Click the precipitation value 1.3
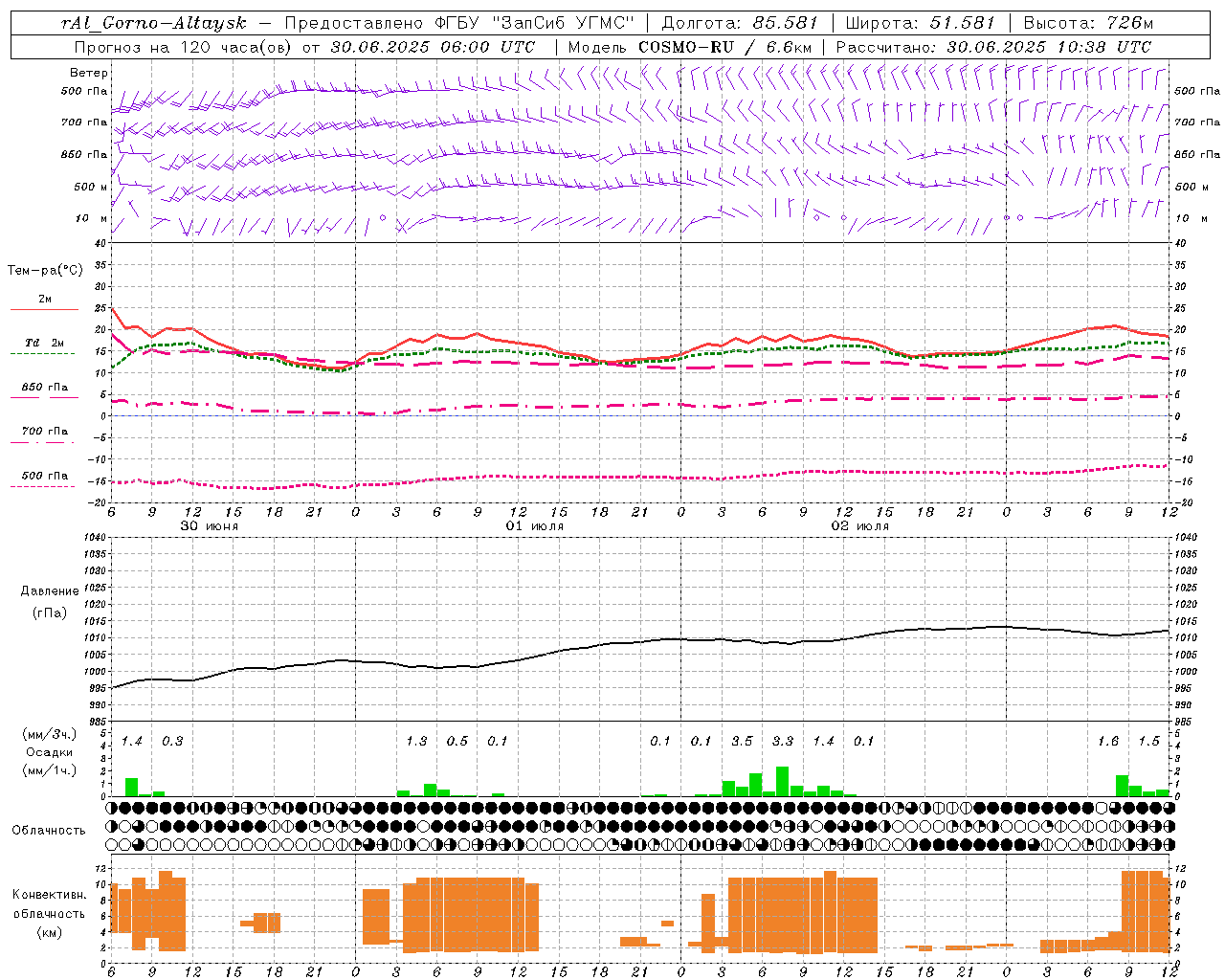Image resolution: width=1225 pixels, height=980 pixels. (416, 742)
